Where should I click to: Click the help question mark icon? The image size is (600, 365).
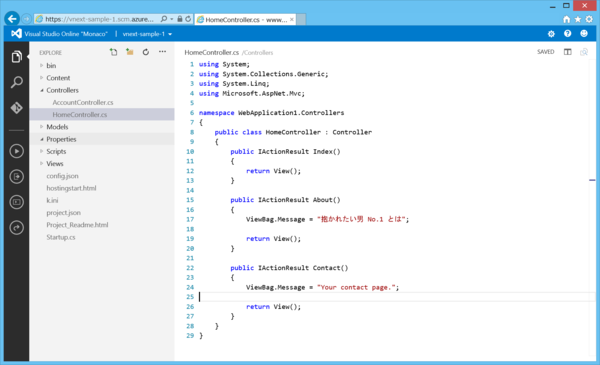[567, 34]
